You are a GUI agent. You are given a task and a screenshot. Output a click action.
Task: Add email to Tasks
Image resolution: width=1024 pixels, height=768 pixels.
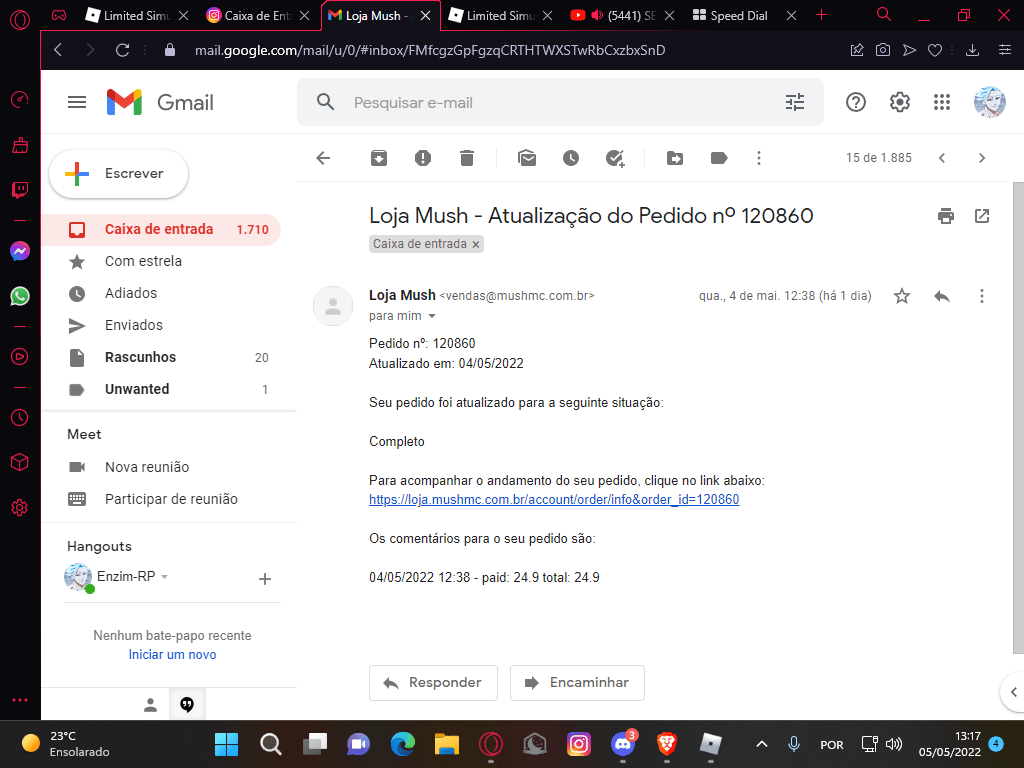pyautogui.click(x=615, y=158)
